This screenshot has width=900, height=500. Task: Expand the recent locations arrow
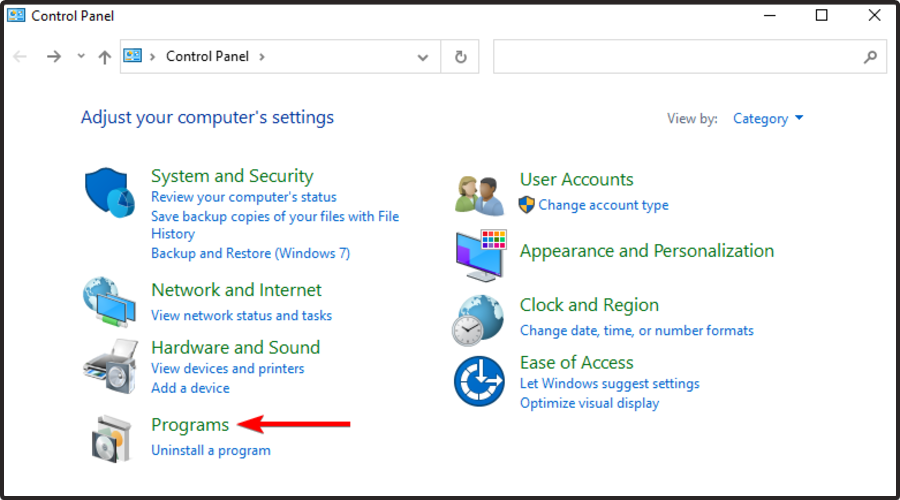click(81, 56)
